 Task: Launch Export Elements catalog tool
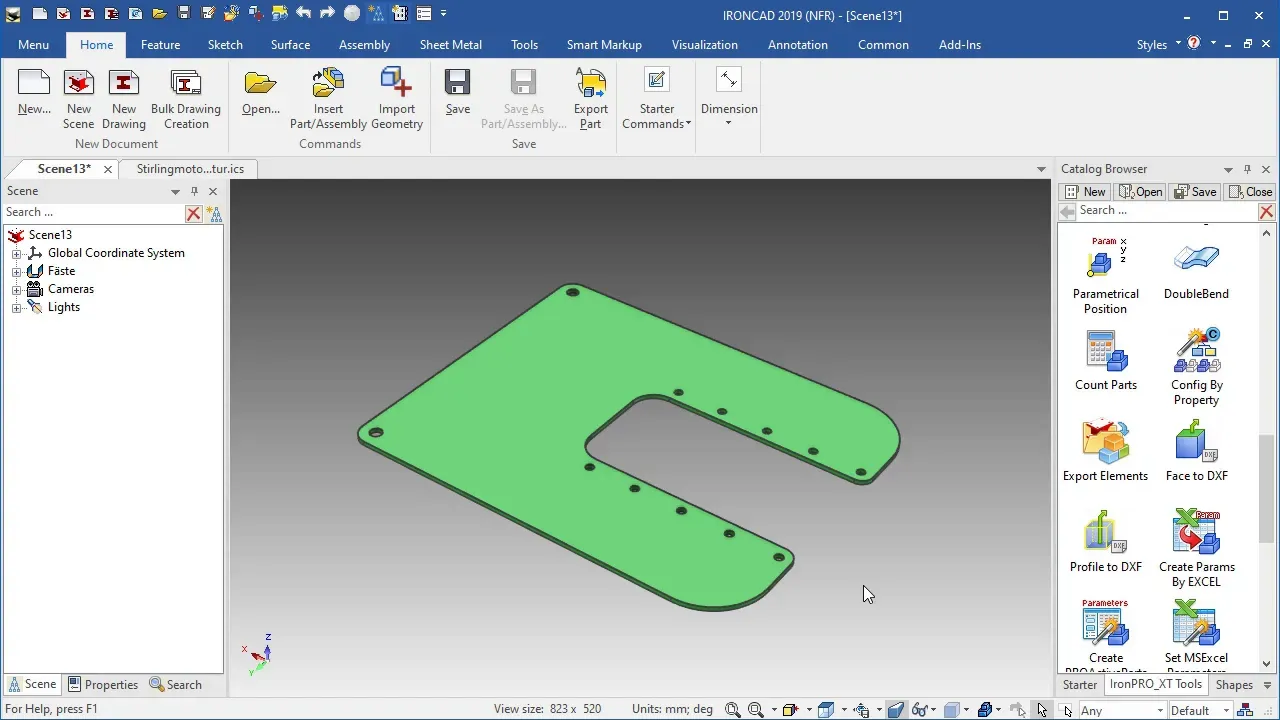point(1105,451)
